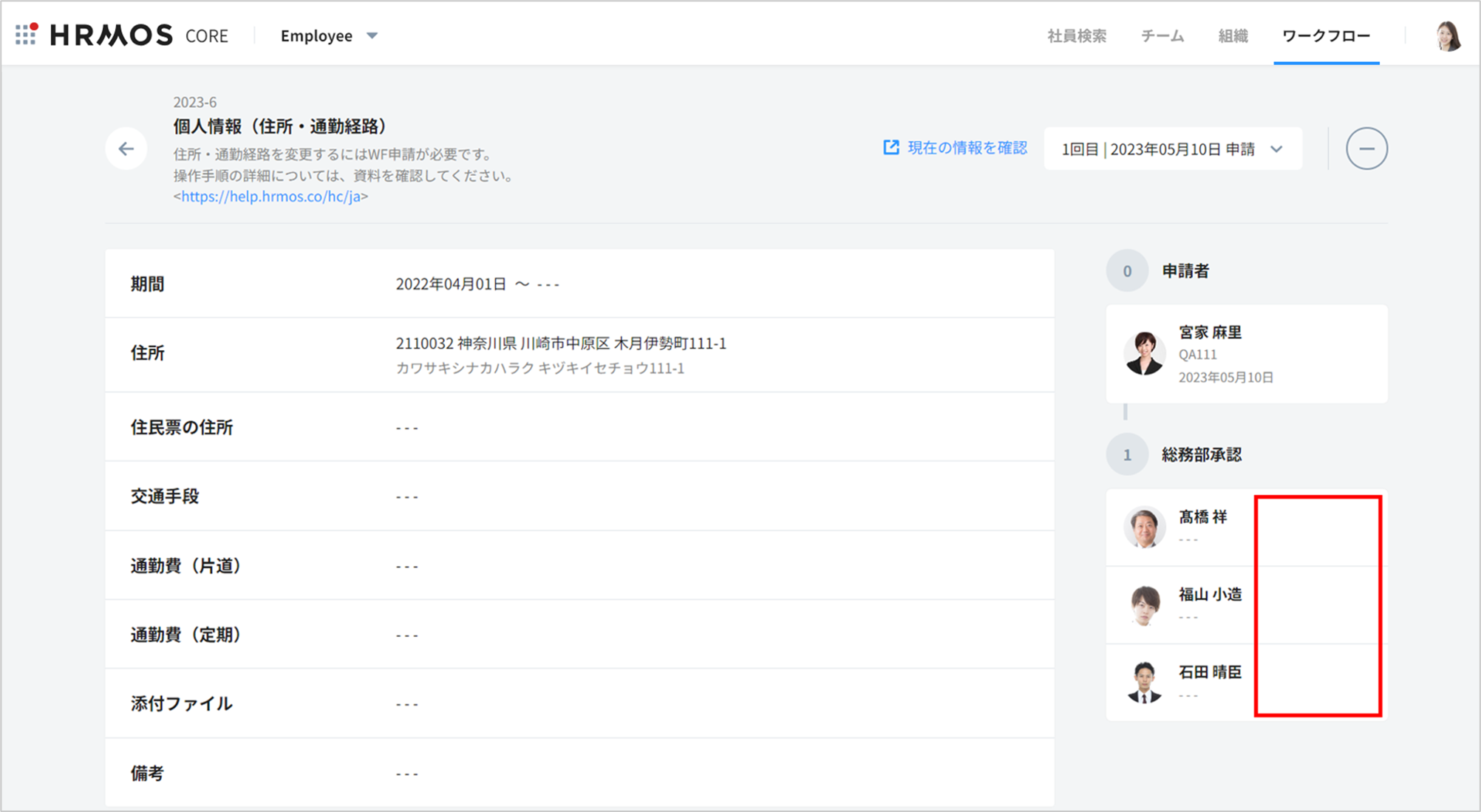The height and width of the screenshot is (812, 1481).
Task: Click 石田 晴臣's approver photo
Action: [1144, 682]
